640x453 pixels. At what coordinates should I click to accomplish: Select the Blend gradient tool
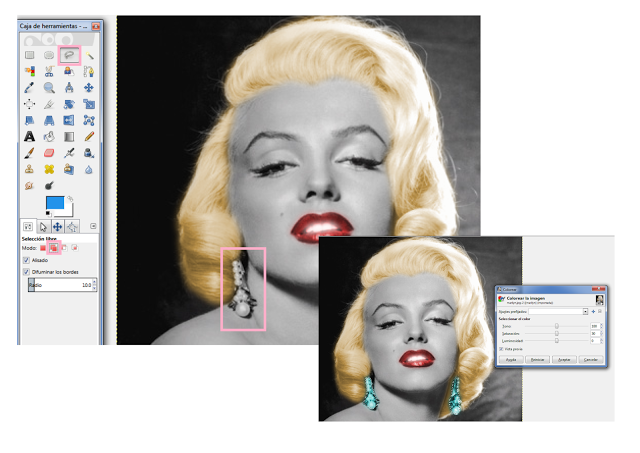pyautogui.click(x=69, y=136)
